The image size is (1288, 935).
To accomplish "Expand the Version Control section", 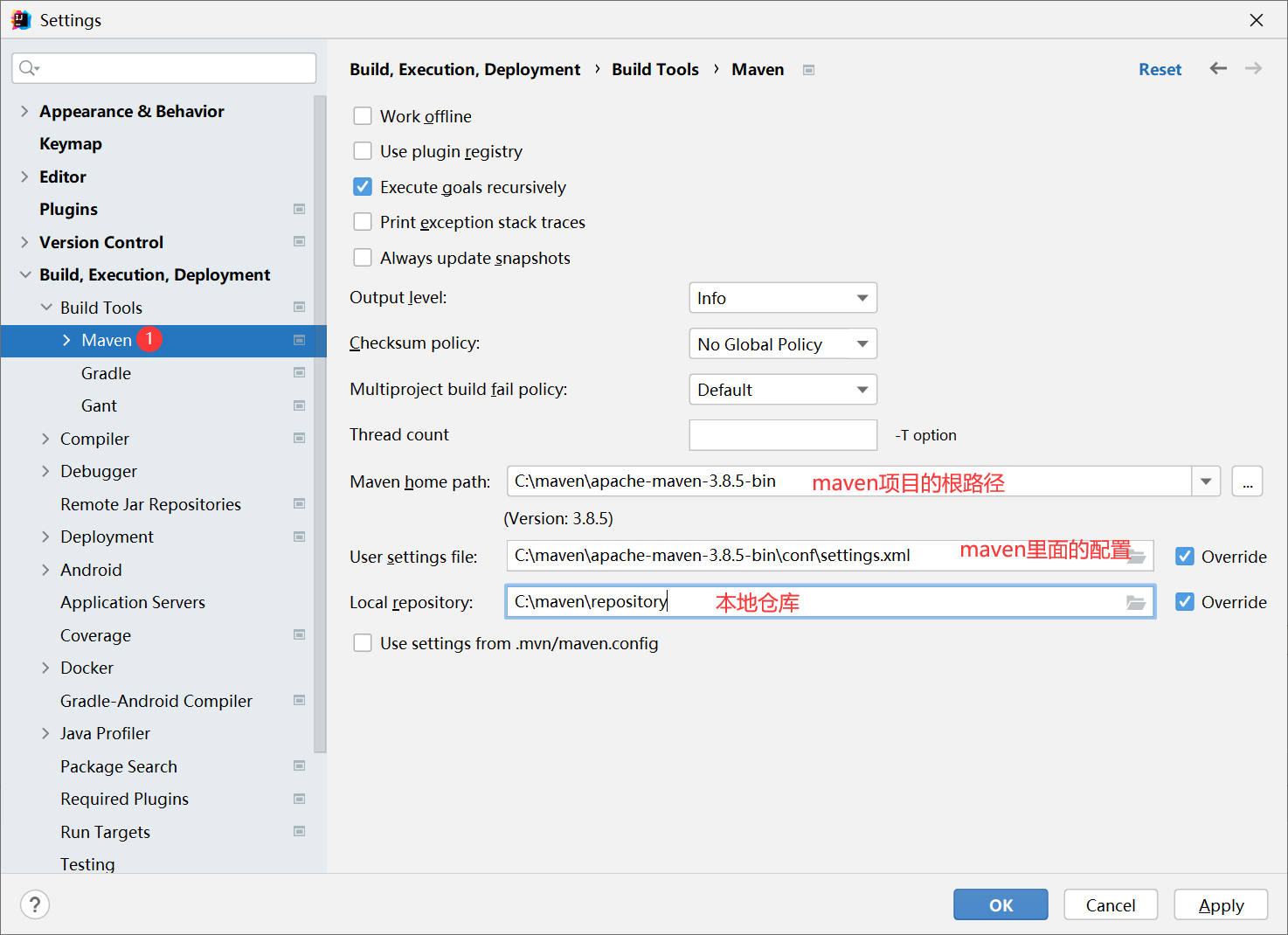I will click(24, 242).
